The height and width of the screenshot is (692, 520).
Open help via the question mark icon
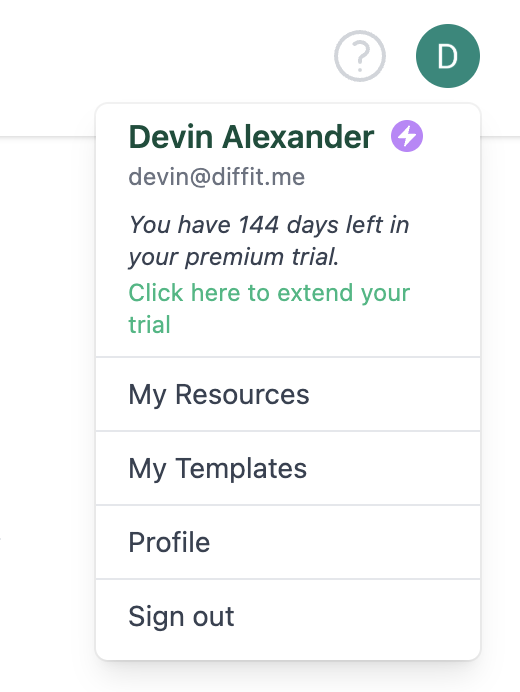click(x=360, y=56)
